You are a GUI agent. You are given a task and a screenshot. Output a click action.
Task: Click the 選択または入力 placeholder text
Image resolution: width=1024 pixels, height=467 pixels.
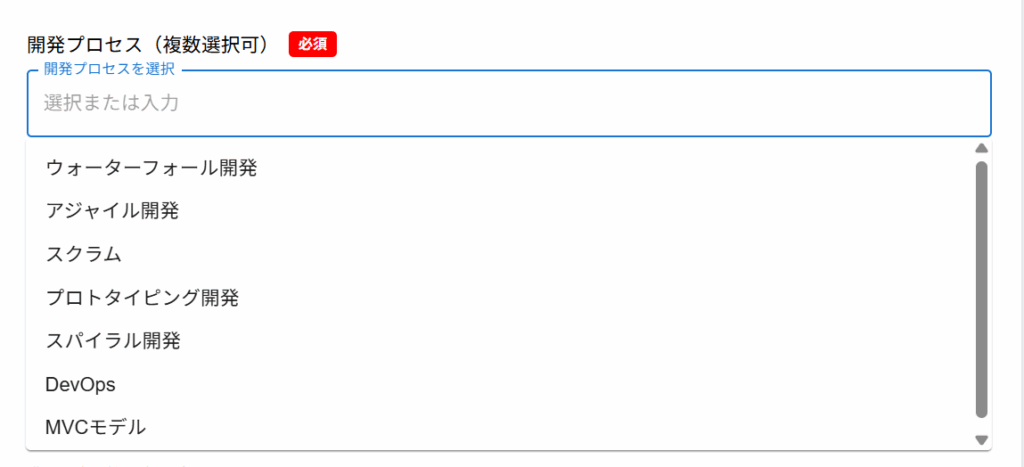[x=111, y=103]
